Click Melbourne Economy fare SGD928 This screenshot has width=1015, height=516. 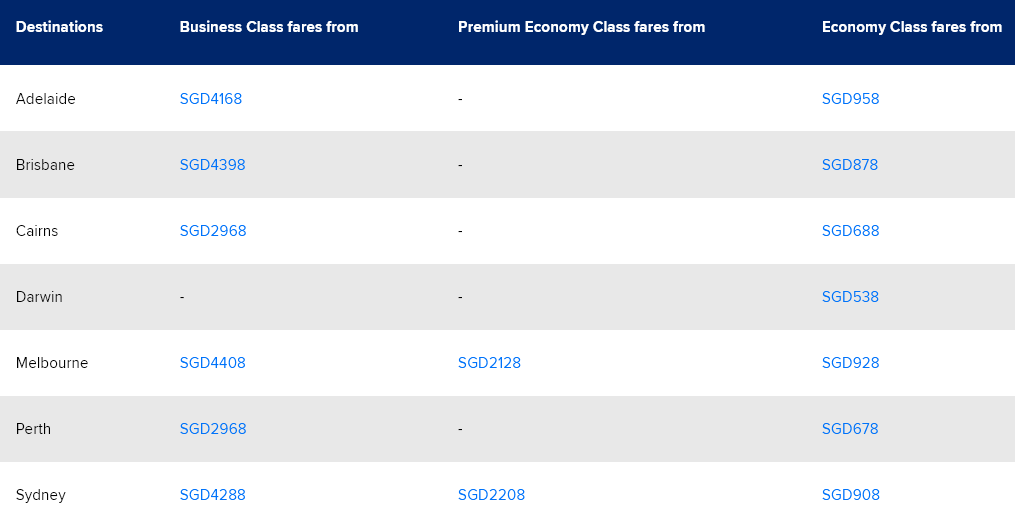[x=850, y=363]
